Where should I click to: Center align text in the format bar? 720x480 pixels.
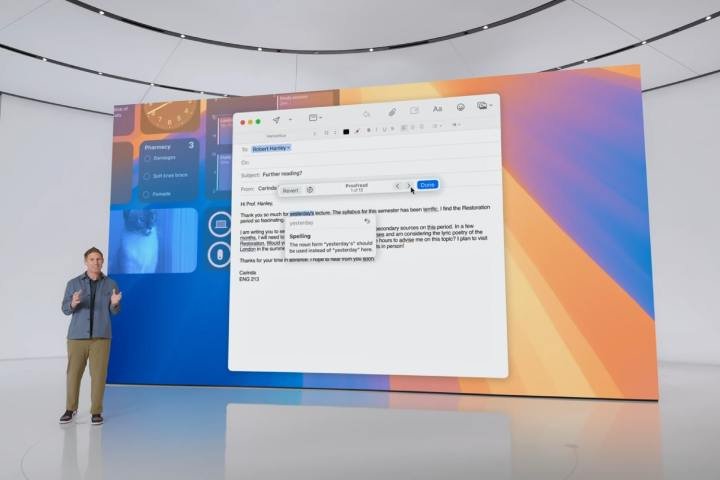(413, 128)
